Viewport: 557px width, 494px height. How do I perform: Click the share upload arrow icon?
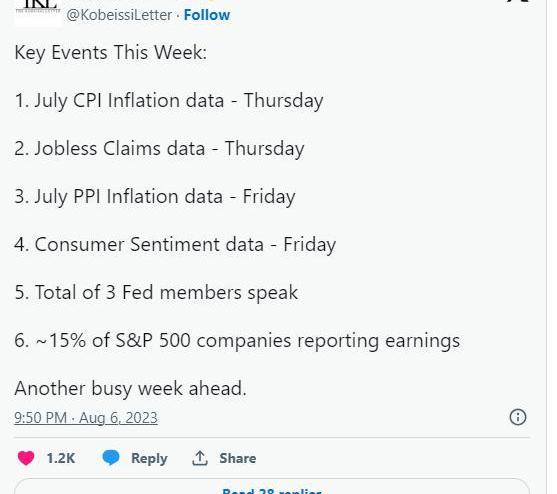[200, 458]
